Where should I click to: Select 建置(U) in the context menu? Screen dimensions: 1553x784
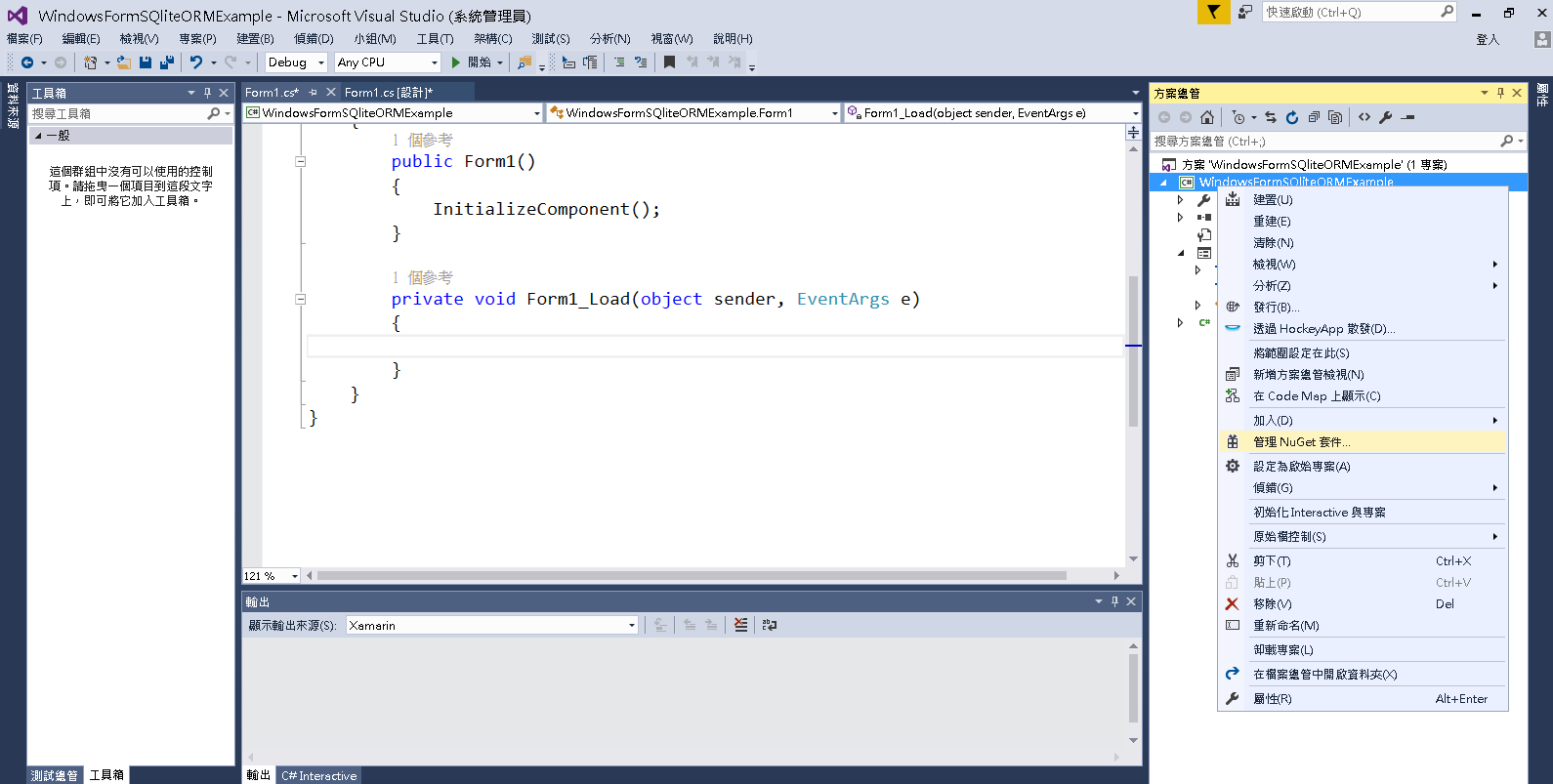pyautogui.click(x=1363, y=200)
